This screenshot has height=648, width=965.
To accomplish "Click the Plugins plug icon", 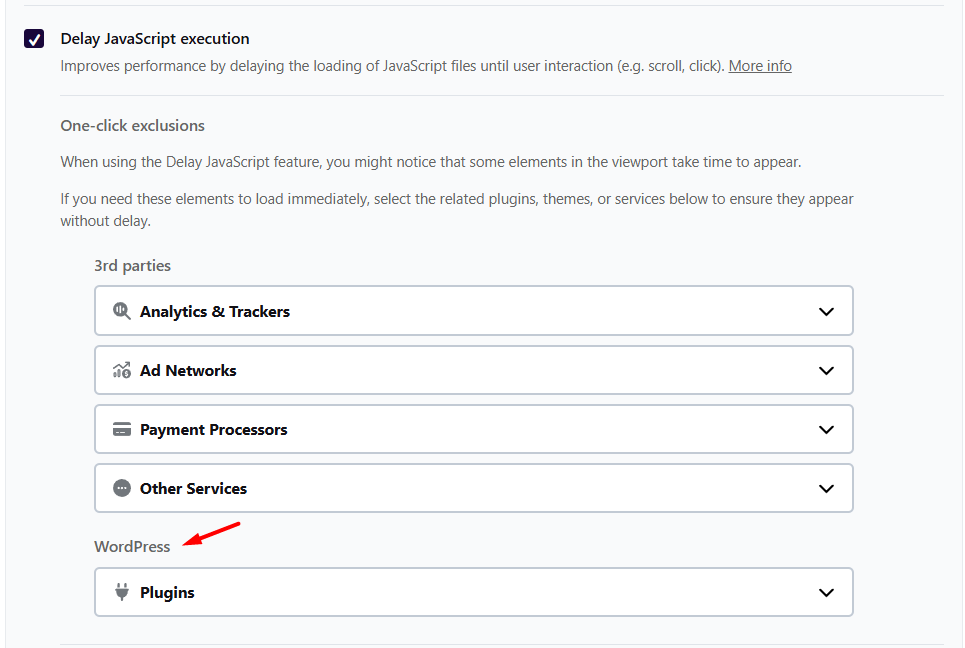I will coord(122,592).
